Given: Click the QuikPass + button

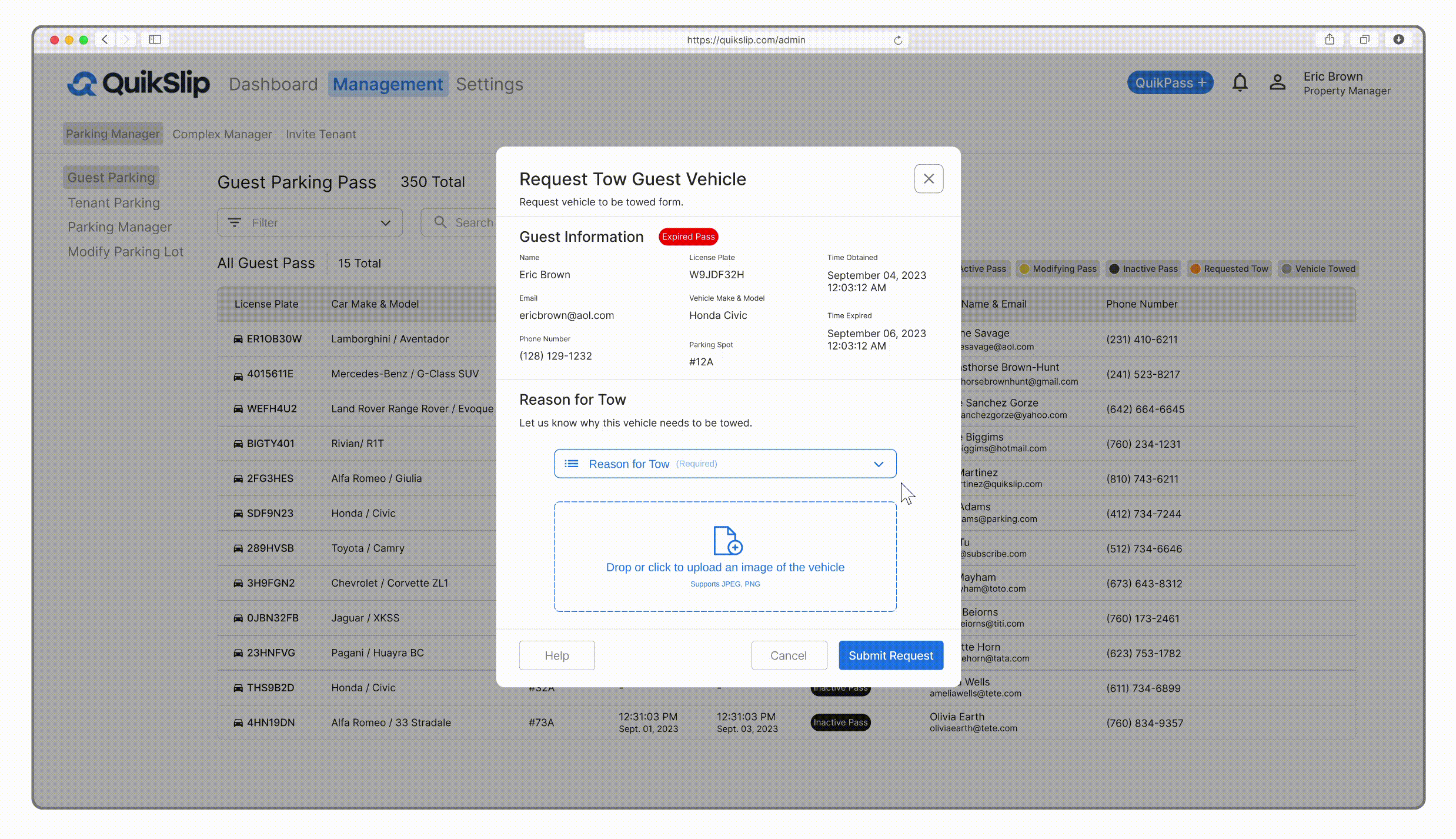Looking at the screenshot, I should [x=1170, y=83].
